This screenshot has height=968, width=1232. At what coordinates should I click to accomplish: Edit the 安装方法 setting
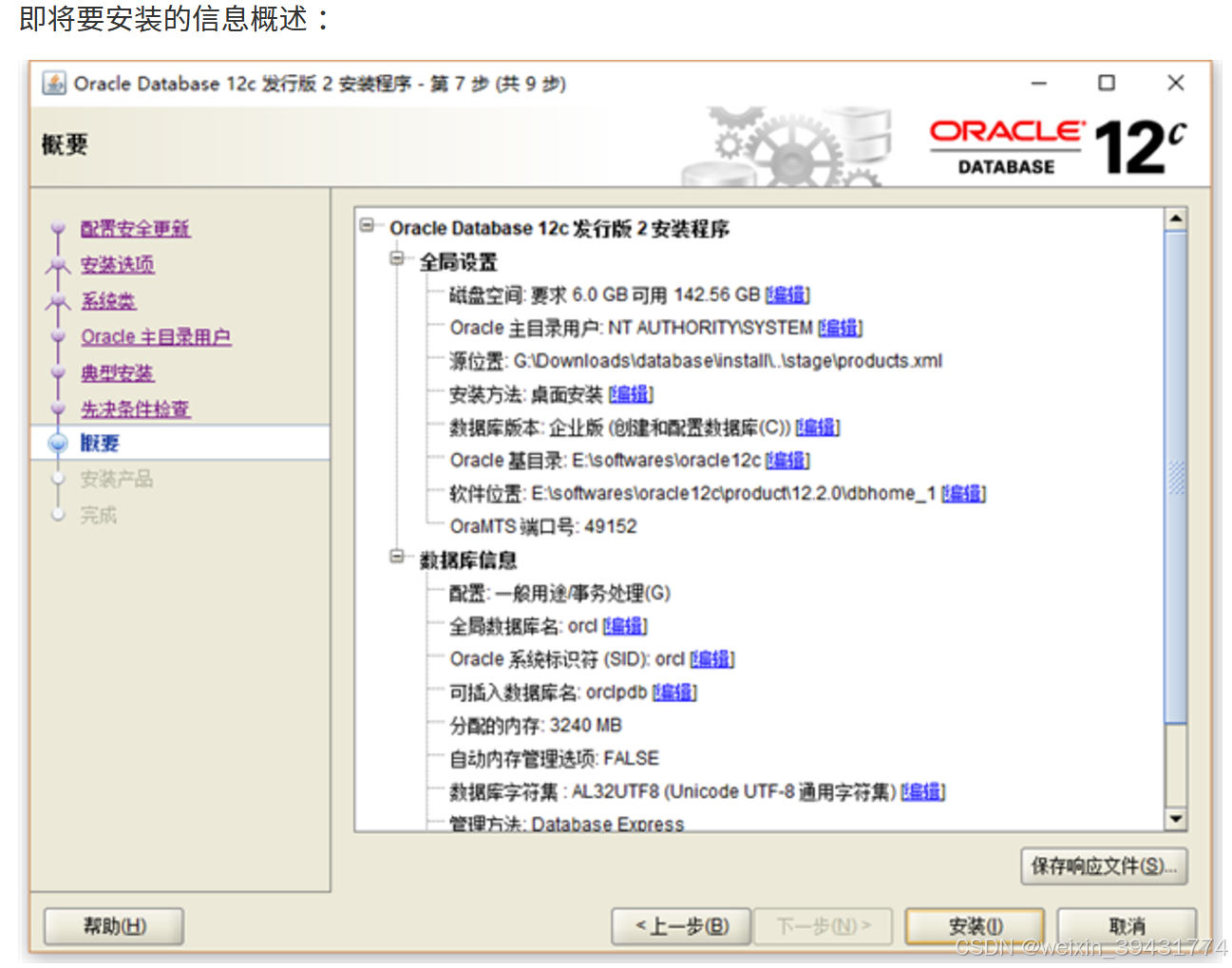(630, 393)
